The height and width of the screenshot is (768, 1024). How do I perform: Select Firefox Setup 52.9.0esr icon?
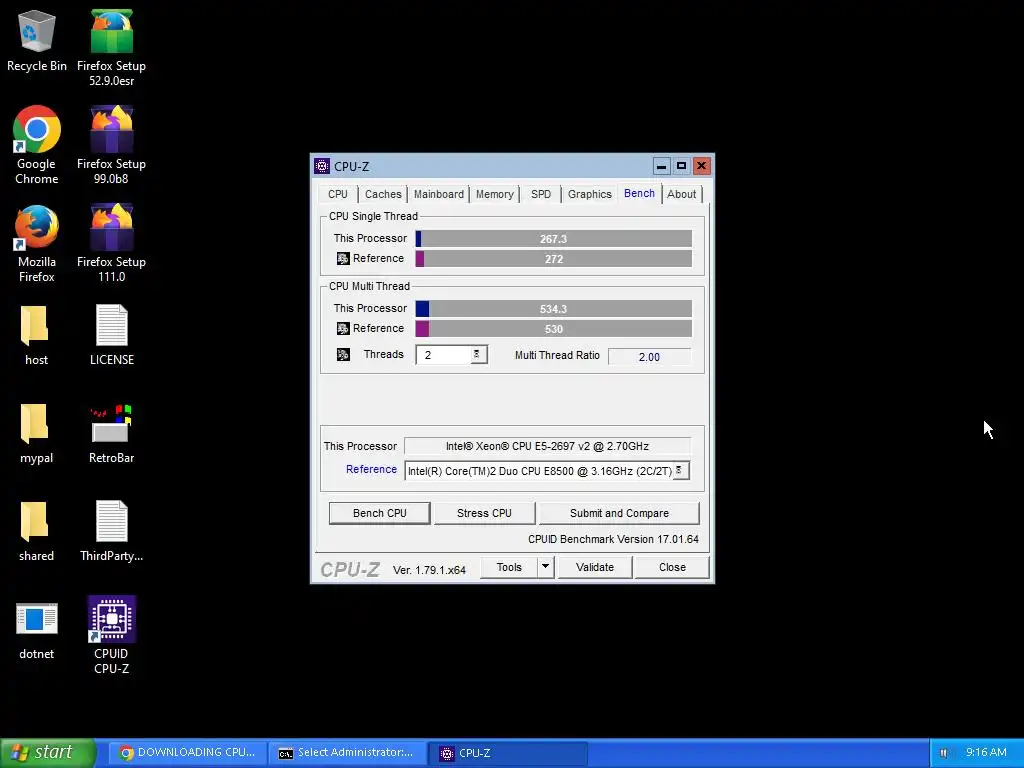click(x=112, y=48)
